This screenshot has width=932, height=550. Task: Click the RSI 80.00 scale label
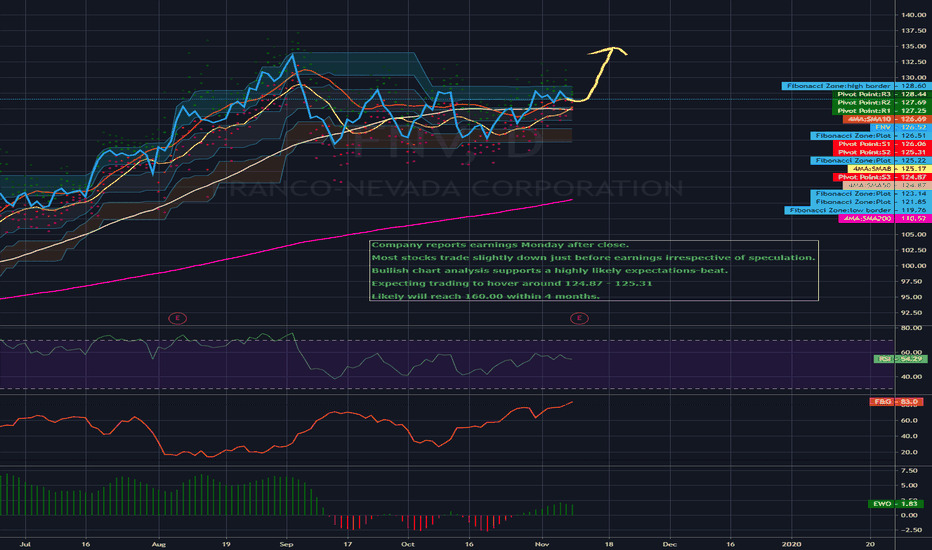pos(912,328)
